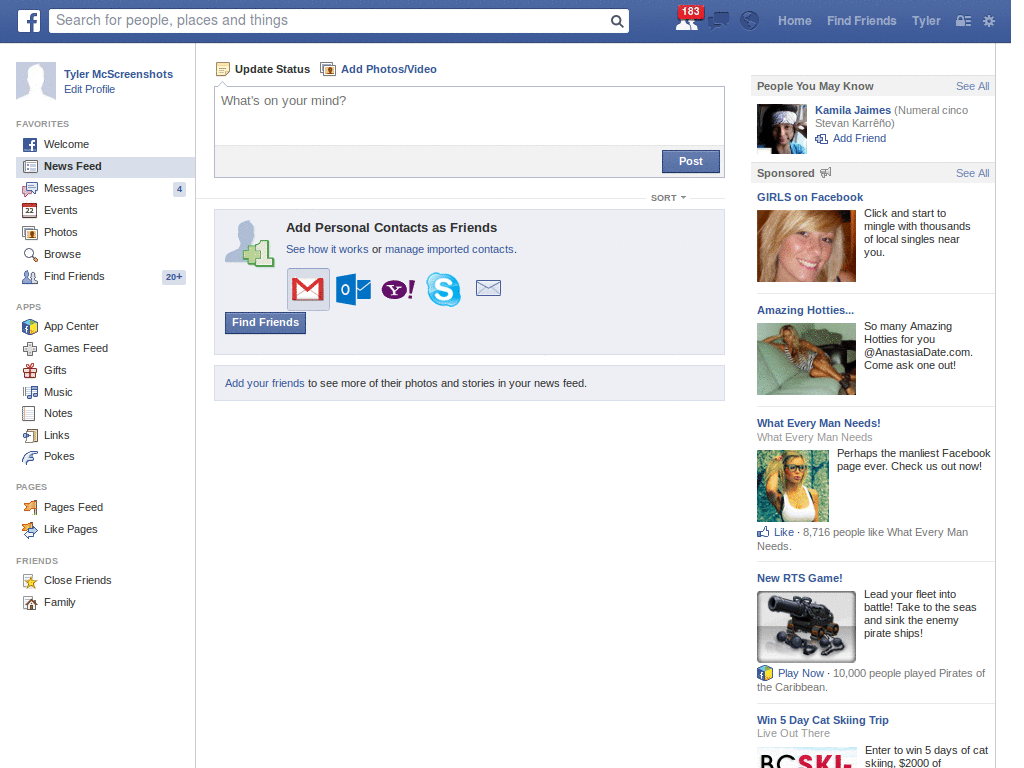The image size is (1024, 768).
Task: Click the Notes page icon
Action: click(x=29, y=413)
